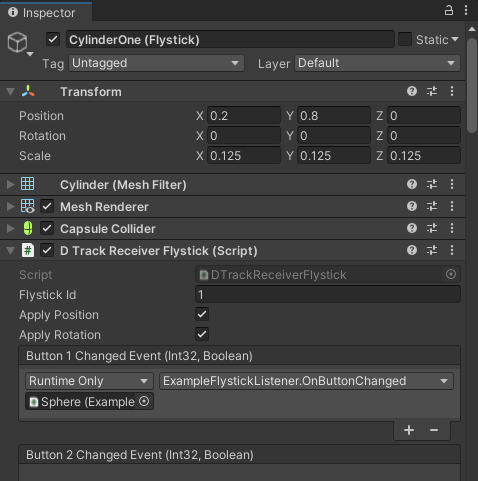Open the Layer dropdown showing Default
This screenshot has width=478, height=481.
[377, 63]
